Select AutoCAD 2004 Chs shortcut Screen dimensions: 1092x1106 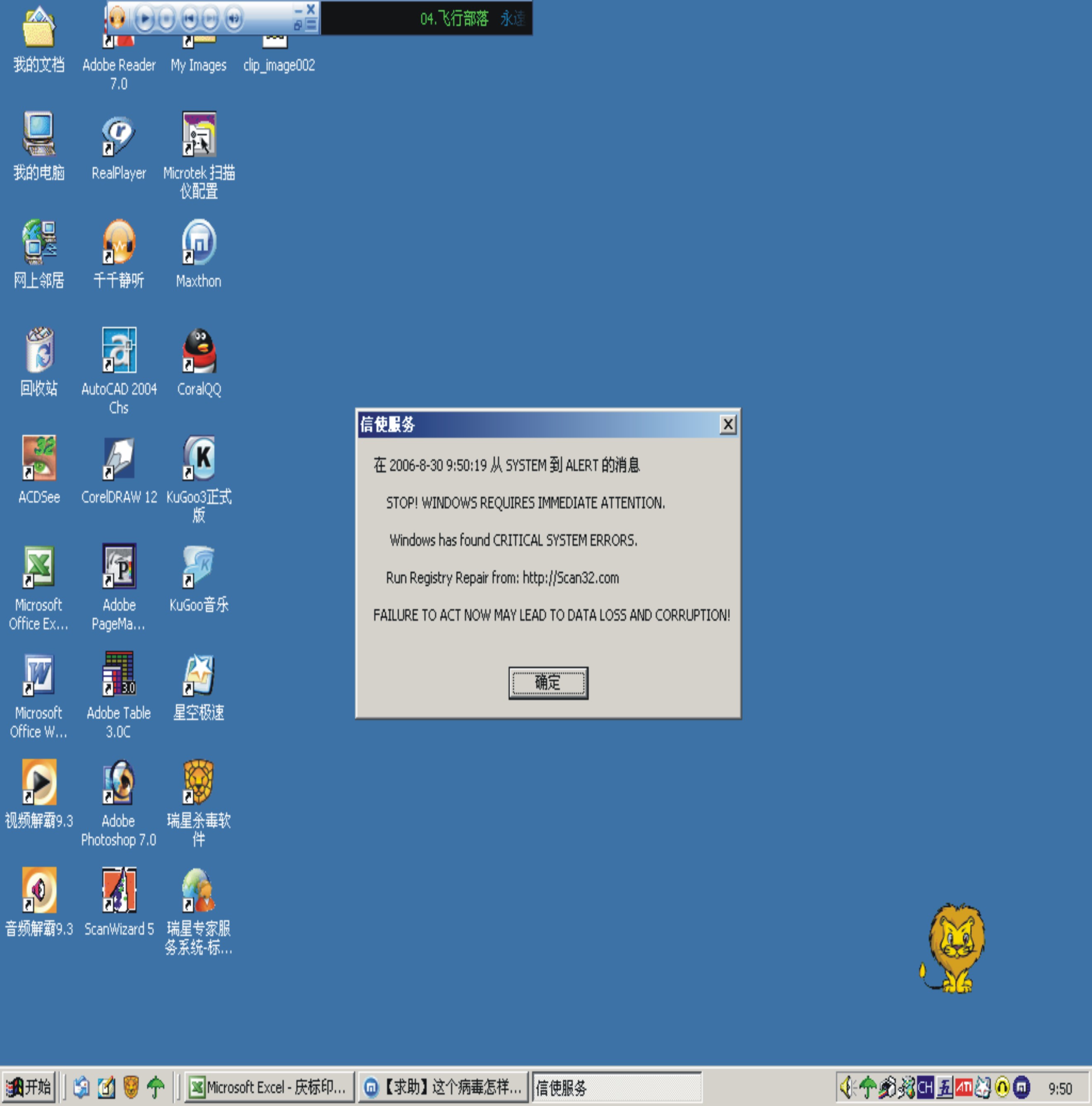pos(118,351)
